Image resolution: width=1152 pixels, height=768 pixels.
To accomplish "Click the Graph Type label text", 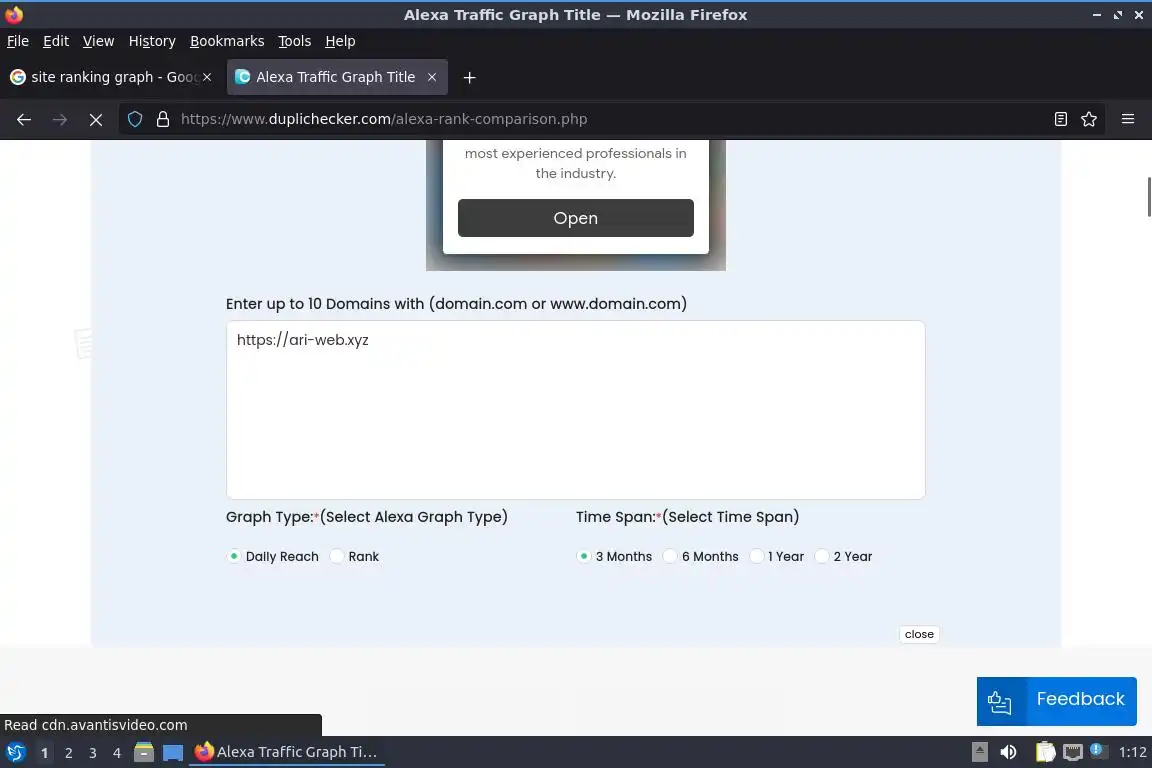I will [x=367, y=517].
